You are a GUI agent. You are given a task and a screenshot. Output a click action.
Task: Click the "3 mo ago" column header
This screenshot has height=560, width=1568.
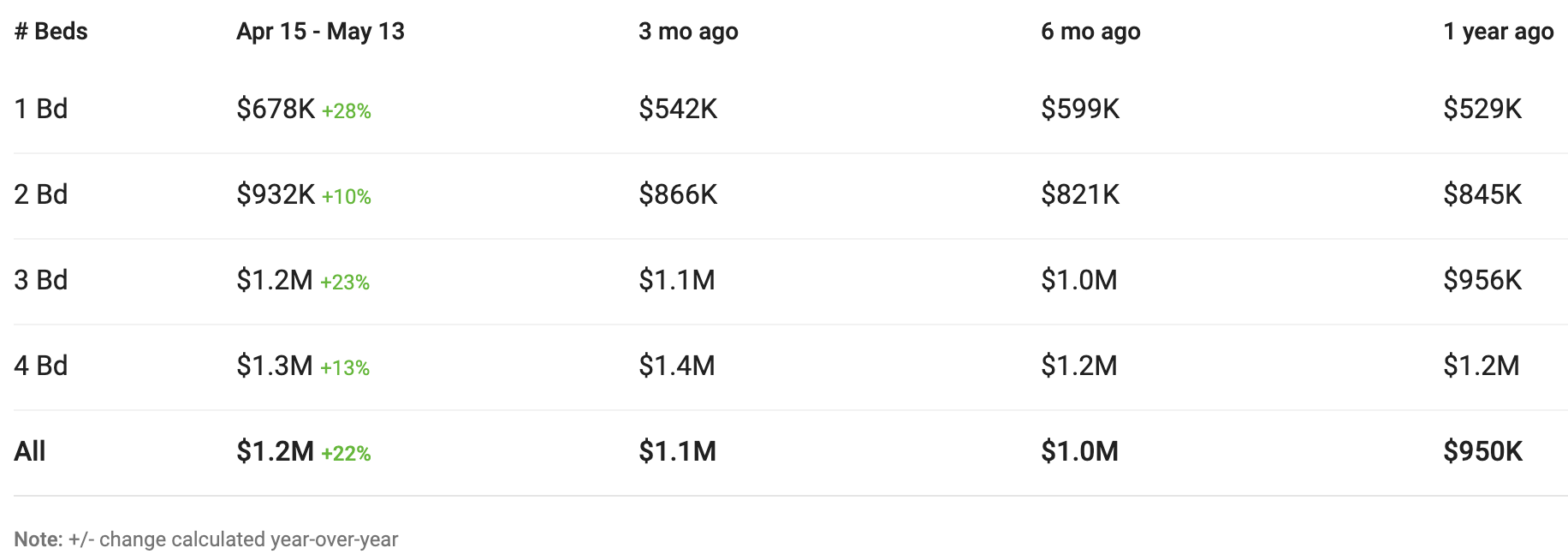point(688,32)
